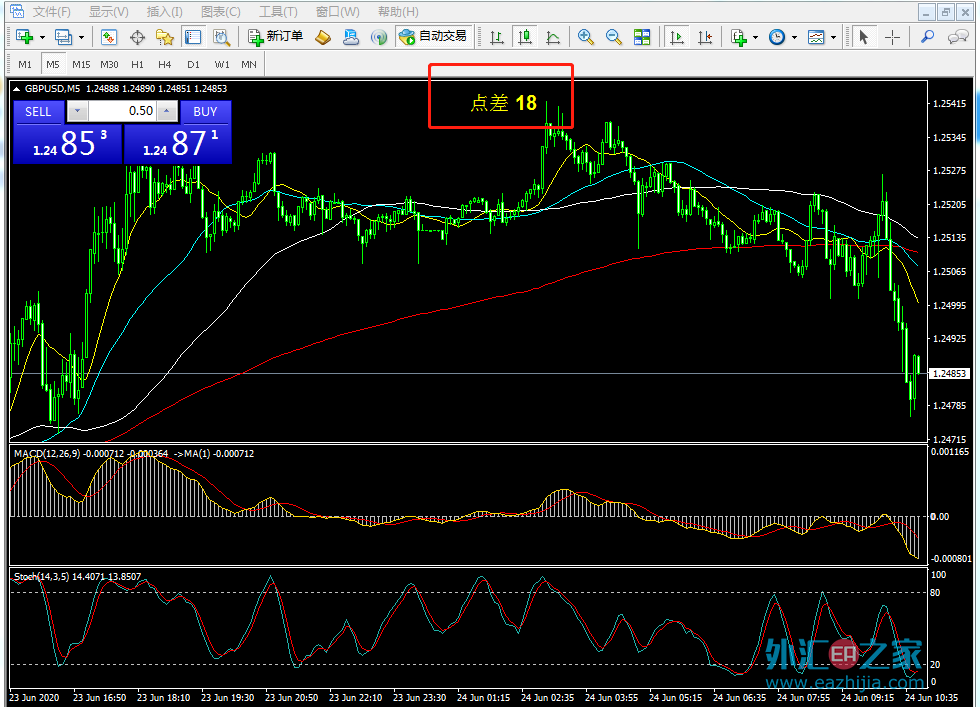Expand the Templates dropdown arrow
980x707 pixels.
(x=833, y=38)
